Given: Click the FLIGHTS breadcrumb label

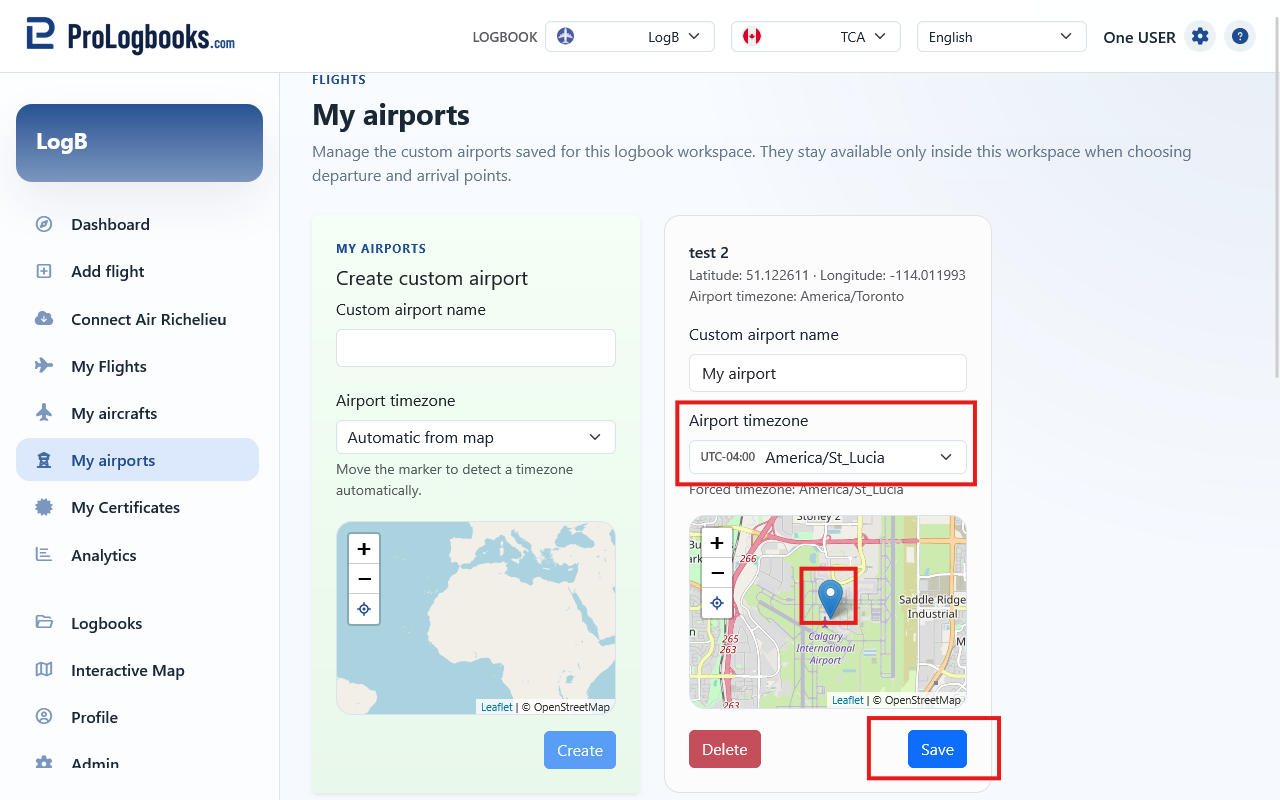Looking at the screenshot, I should (x=339, y=79).
